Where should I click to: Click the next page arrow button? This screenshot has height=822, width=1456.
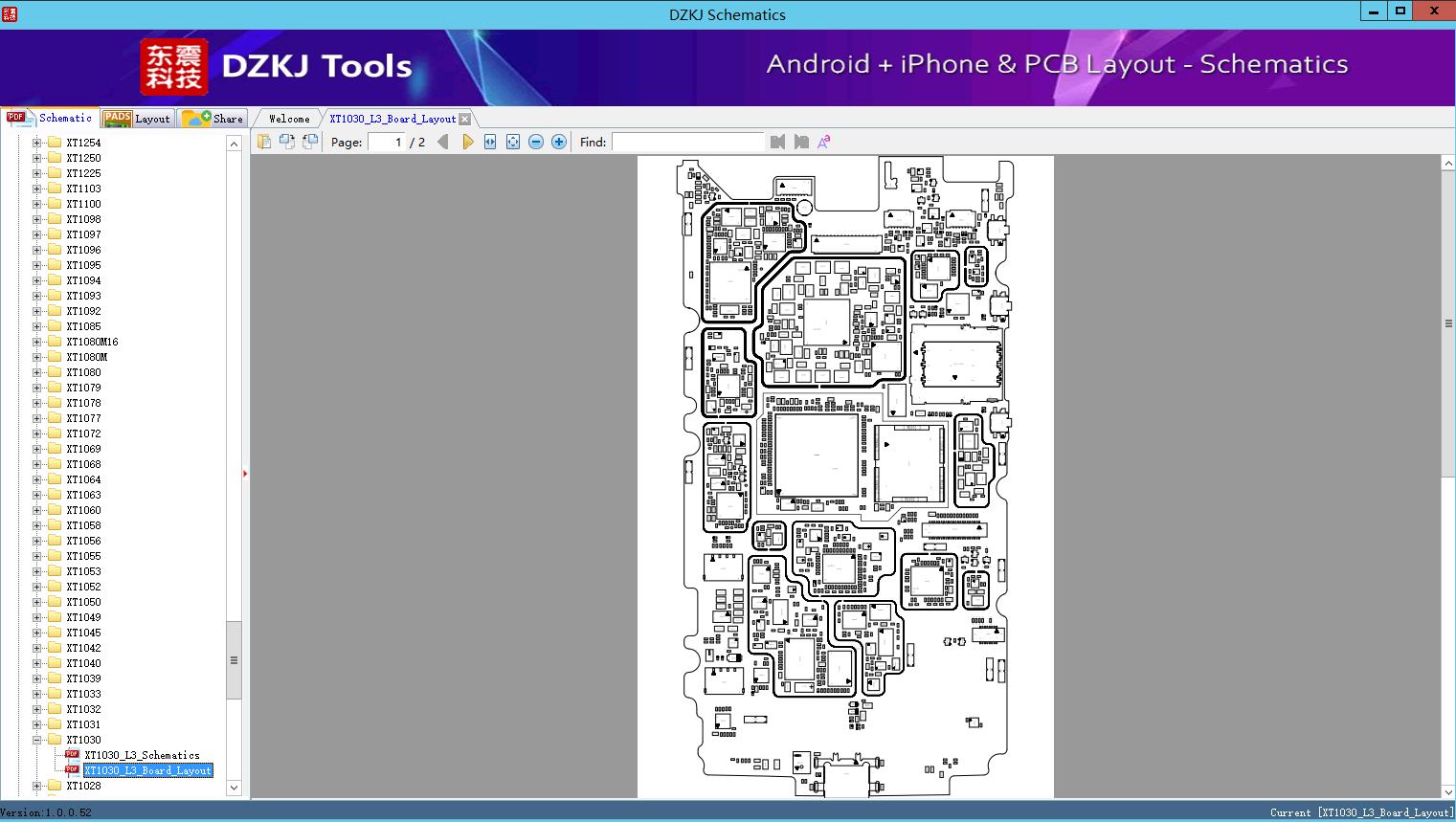[467, 142]
